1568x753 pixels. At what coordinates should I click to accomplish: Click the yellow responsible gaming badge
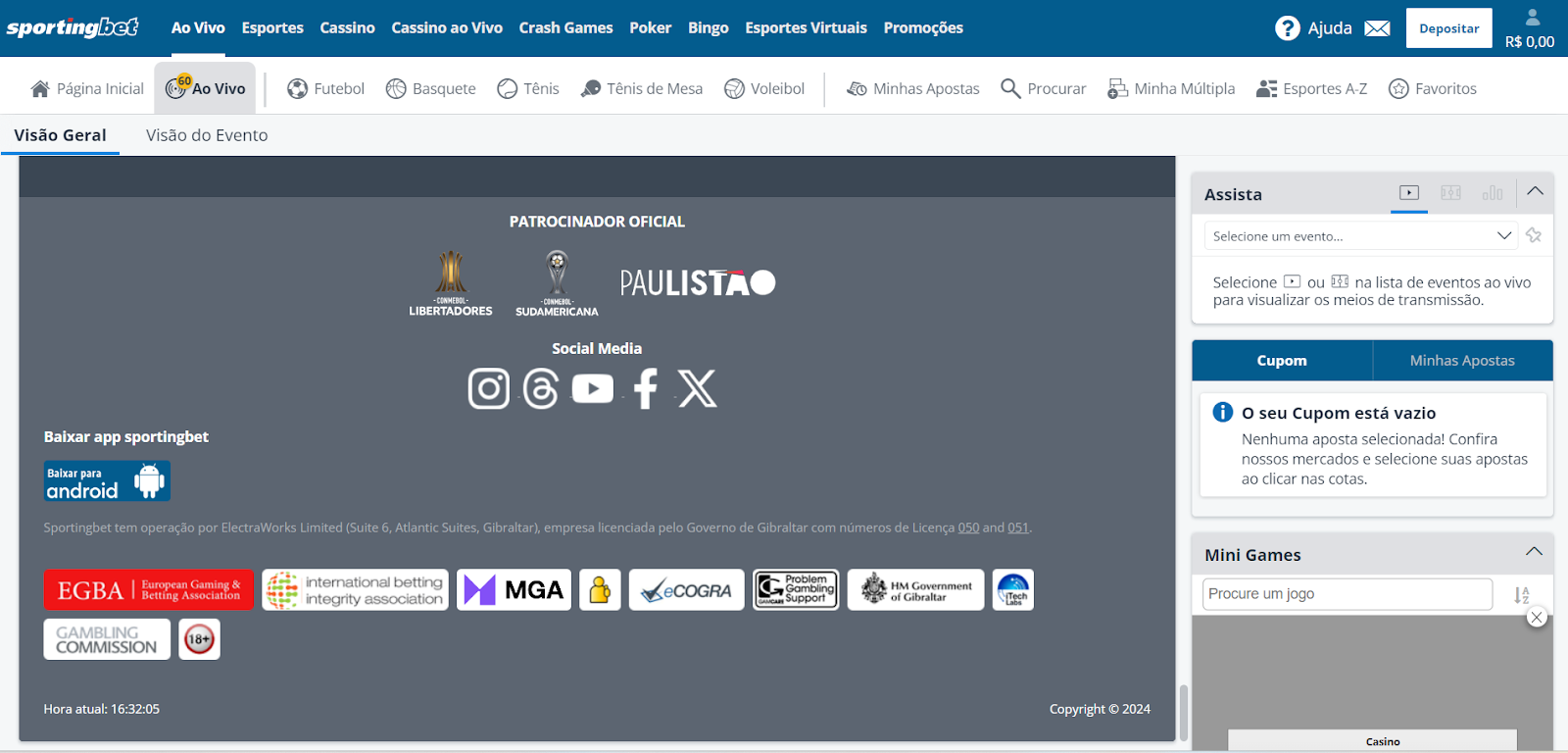pyautogui.click(x=600, y=590)
